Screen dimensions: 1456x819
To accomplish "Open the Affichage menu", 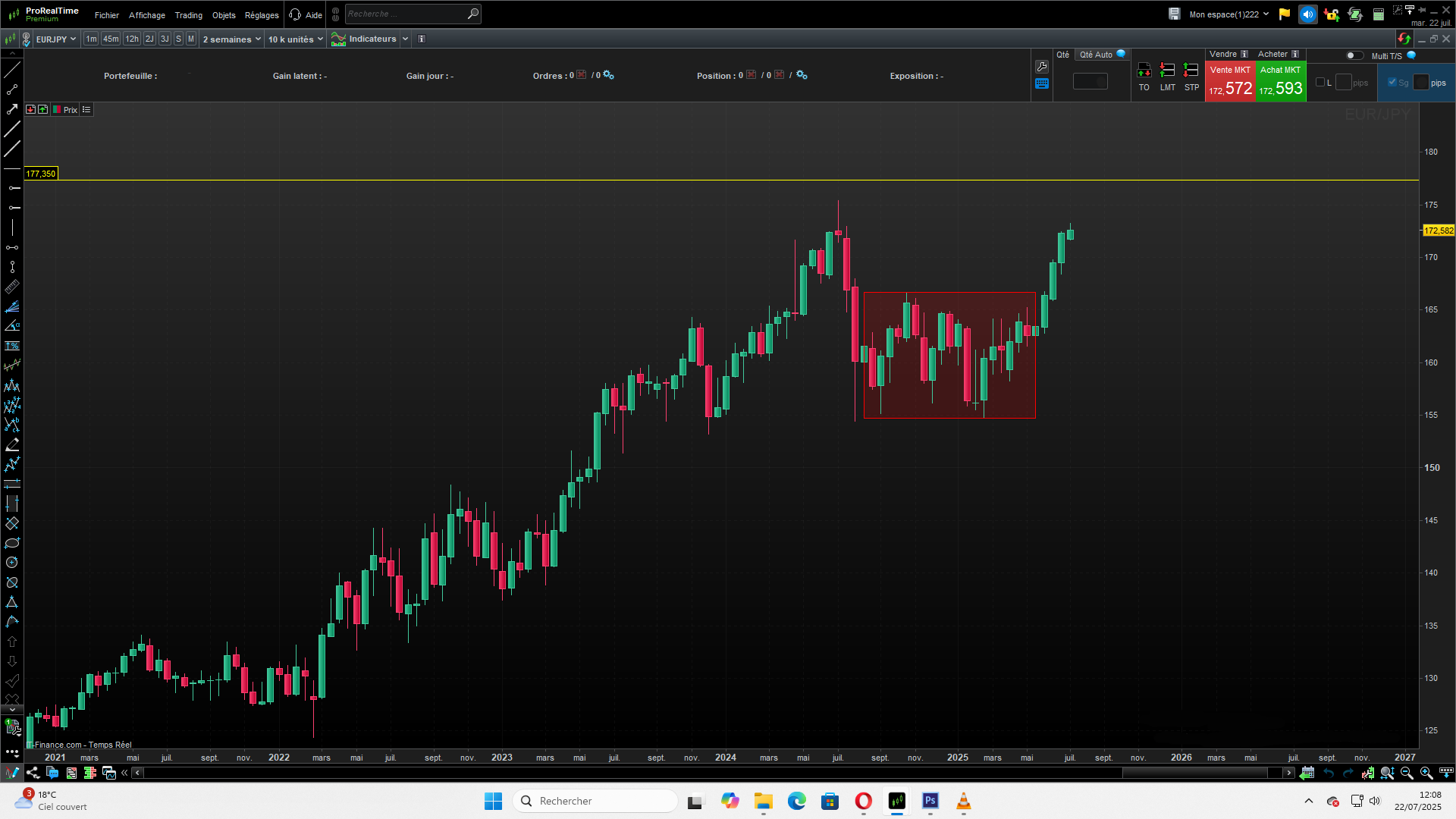I will [x=146, y=15].
